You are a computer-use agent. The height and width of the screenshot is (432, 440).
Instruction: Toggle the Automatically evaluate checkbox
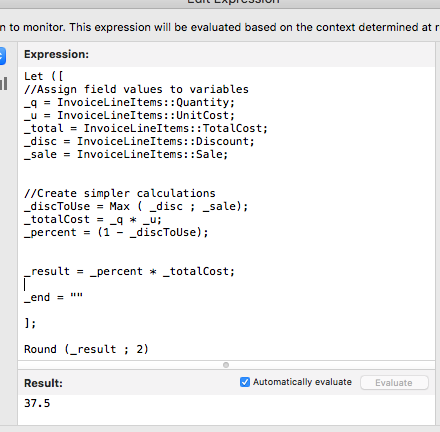coord(245,382)
